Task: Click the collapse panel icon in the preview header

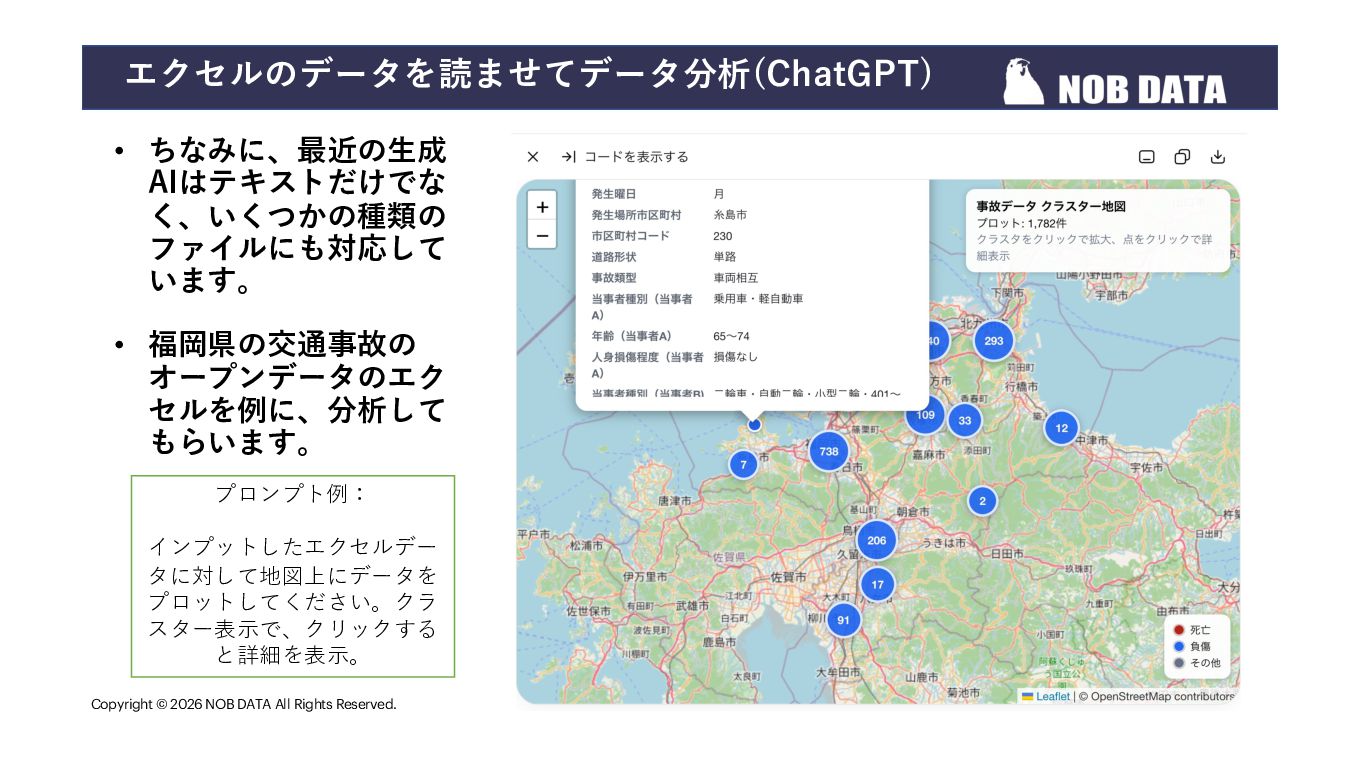Action: [1147, 157]
